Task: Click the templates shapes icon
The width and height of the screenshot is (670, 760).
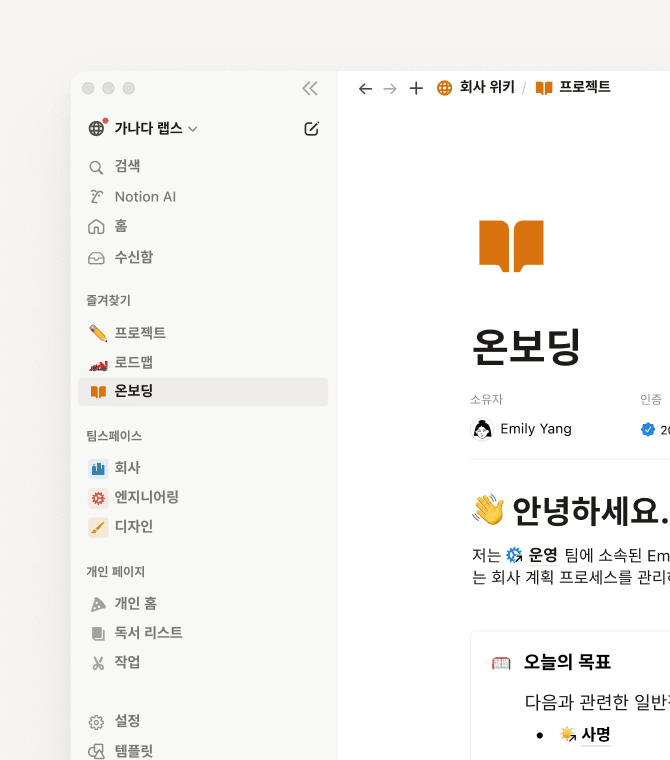Action: click(x=96, y=752)
